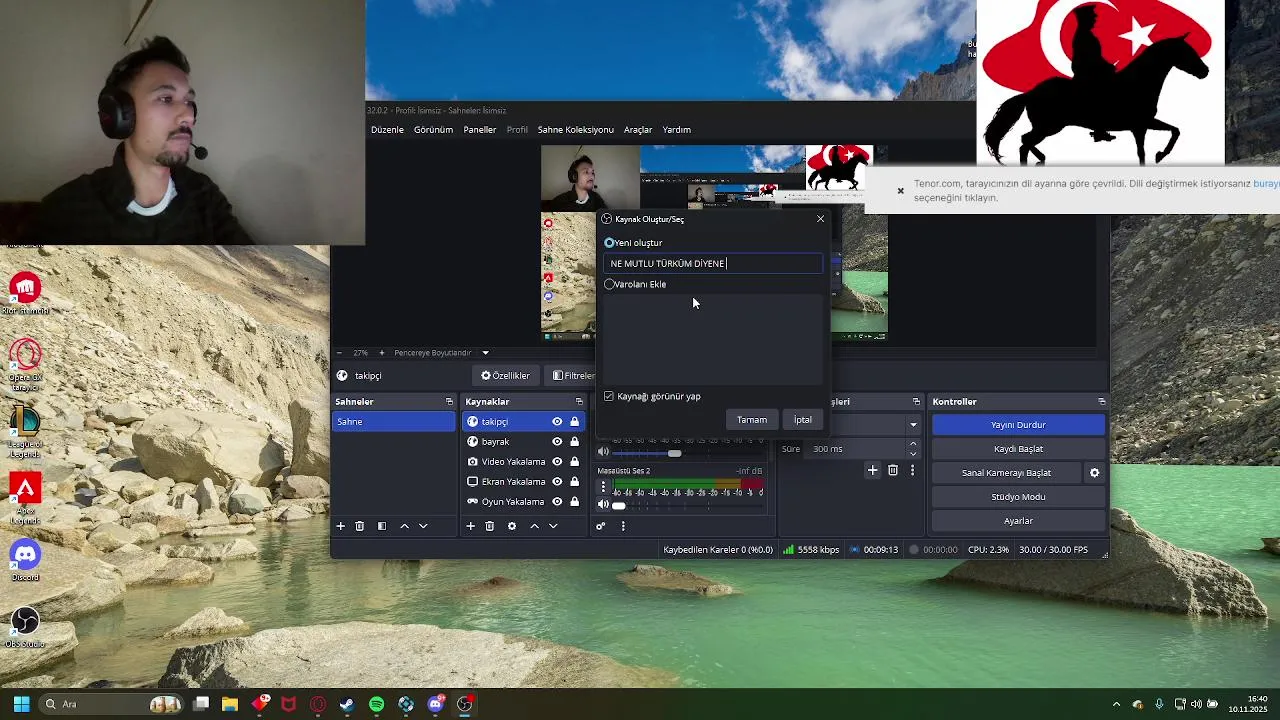Add transition with plus icon
1280x720 pixels.
[x=873, y=470]
